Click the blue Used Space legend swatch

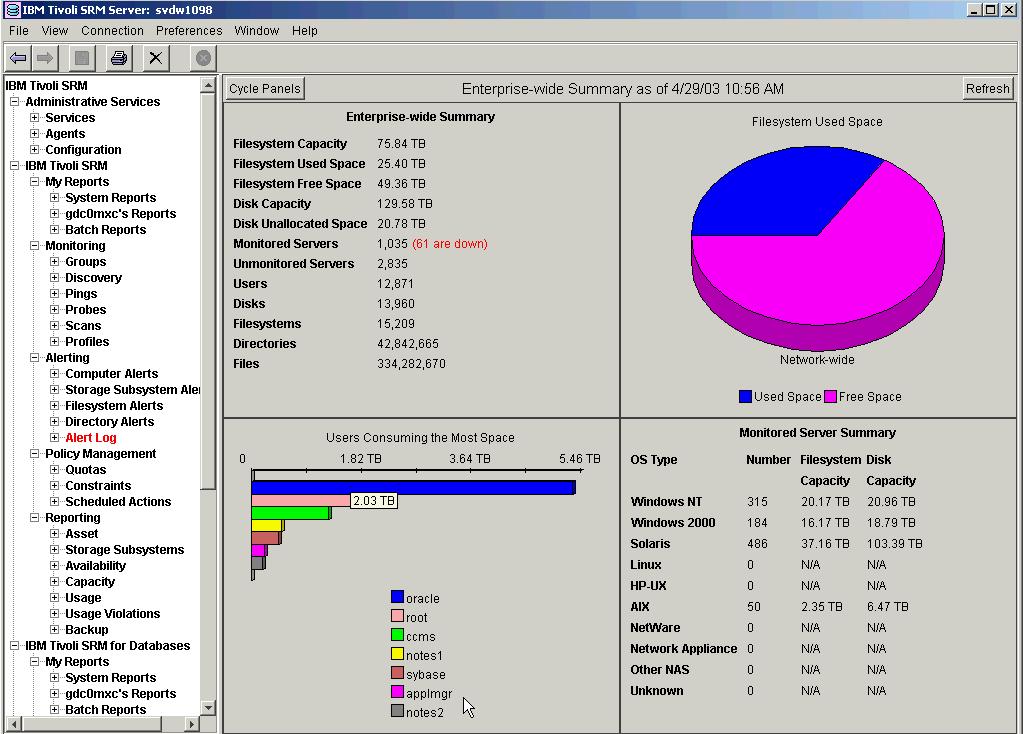pos(746,396)
